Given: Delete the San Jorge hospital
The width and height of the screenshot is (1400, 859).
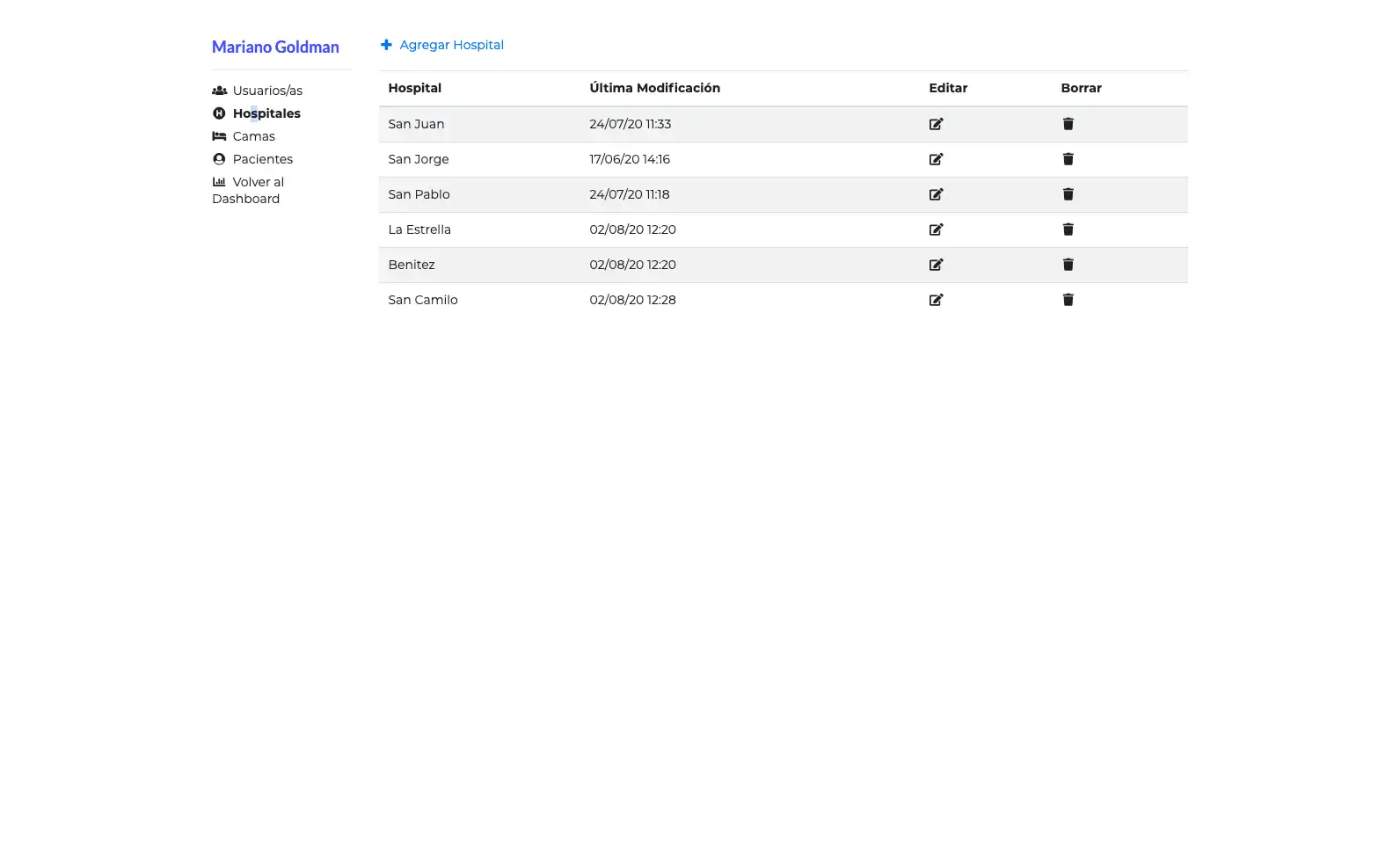Looking at the screenshot, I should click(1068, 159).
